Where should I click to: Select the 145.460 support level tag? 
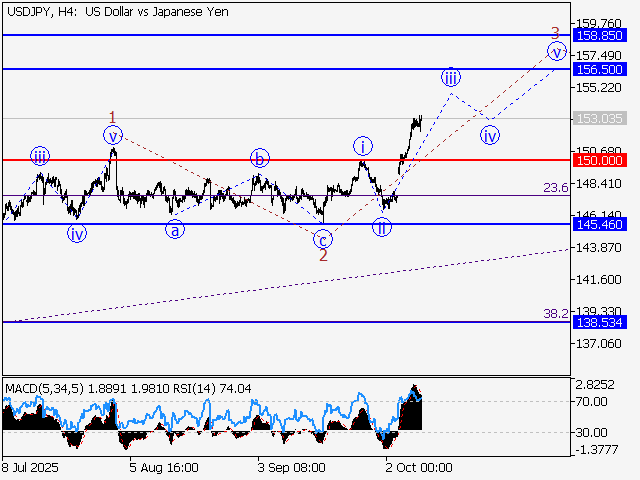(x=599, y=224)
